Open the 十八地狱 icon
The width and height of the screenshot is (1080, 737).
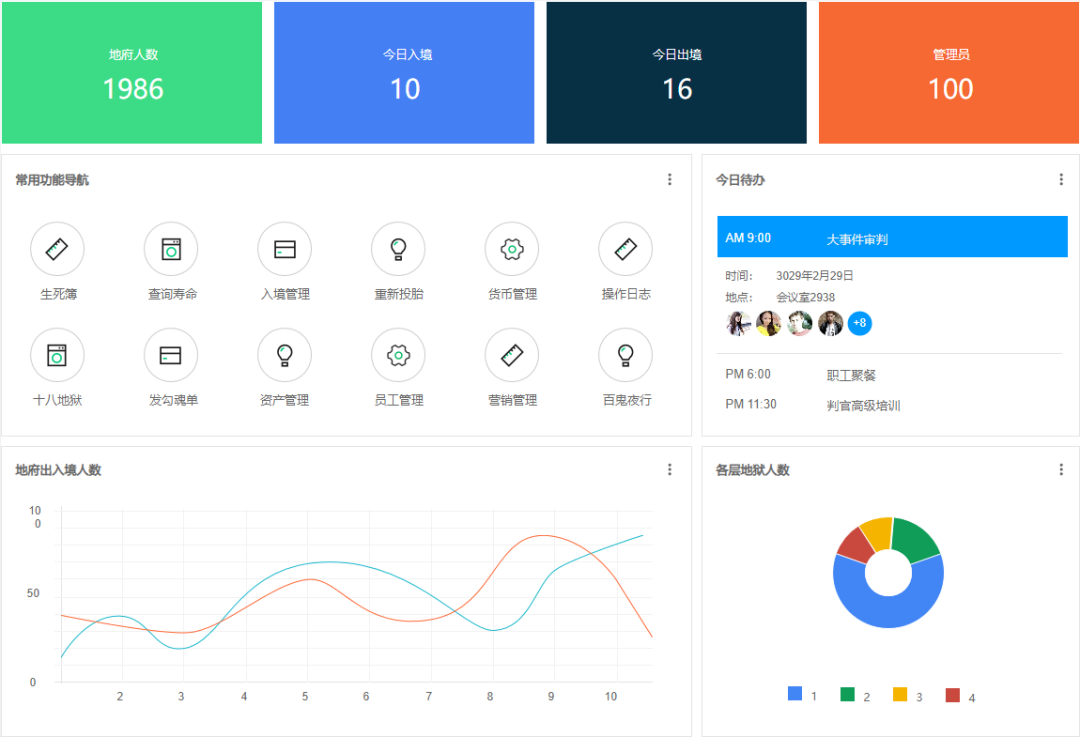[57, 355]
